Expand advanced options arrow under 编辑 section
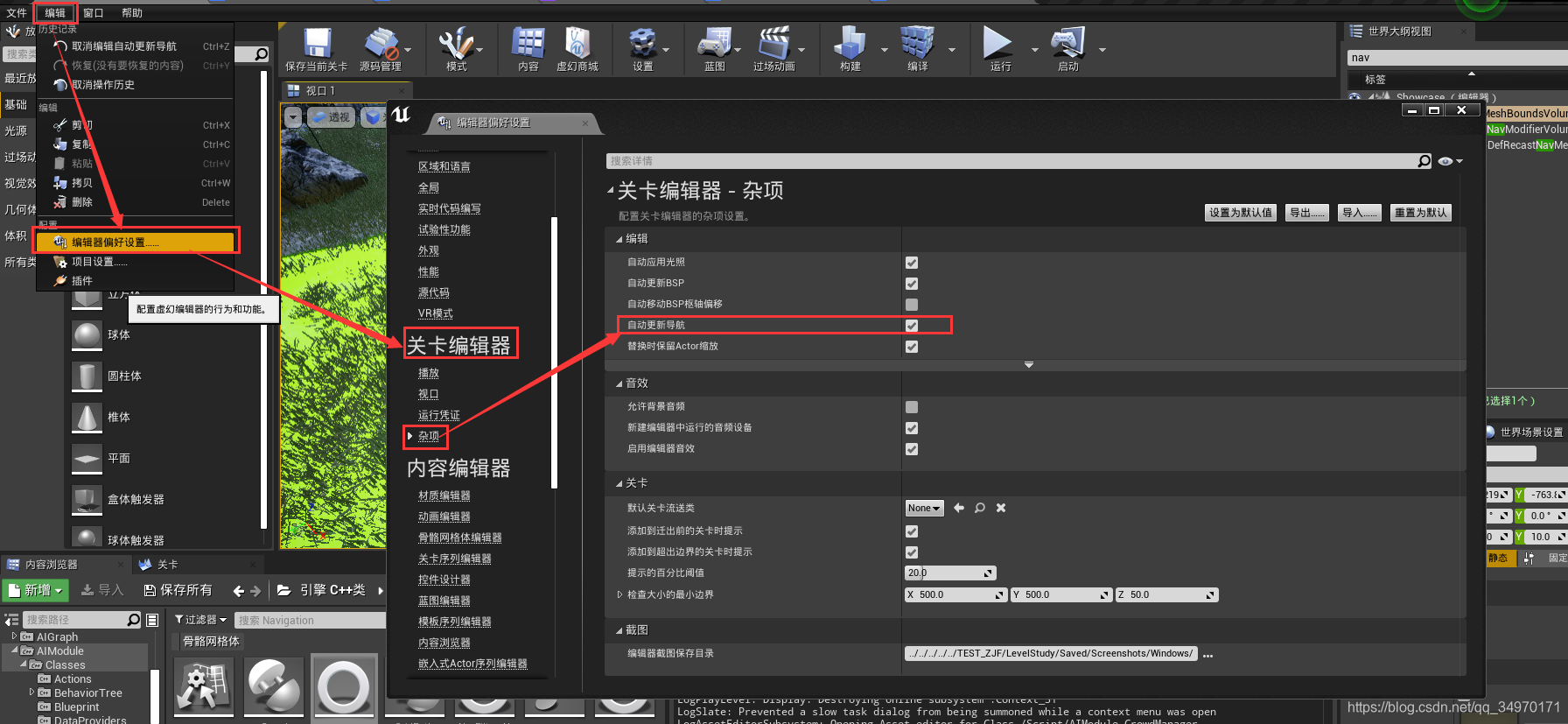The image size is (1568, 724). coord(1029,364)
